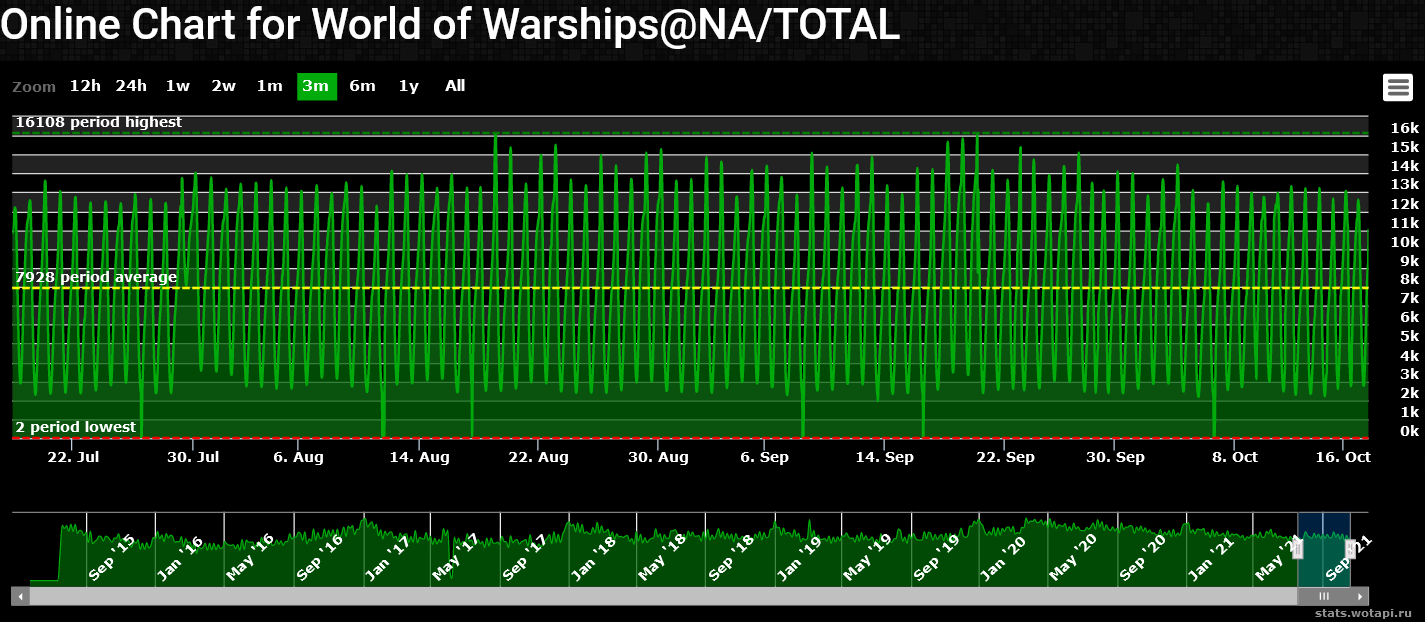Click the Sep '16 area in navigator
The height and width of the screenshot is (622, 1425).
click(x=320, y=555)
